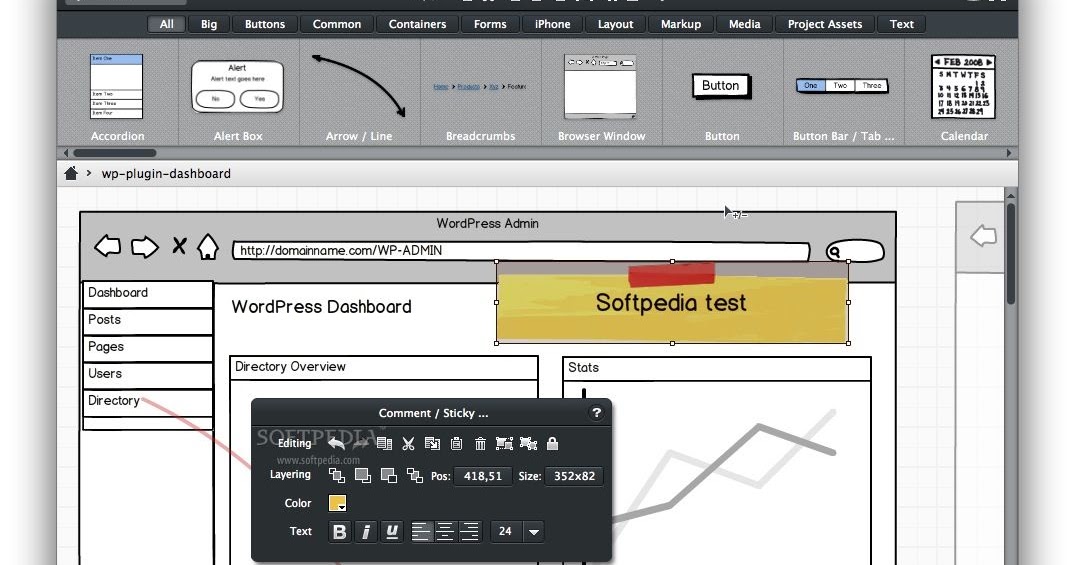
Task: Delete the selection using the trash icon
Action: point(480,444)
